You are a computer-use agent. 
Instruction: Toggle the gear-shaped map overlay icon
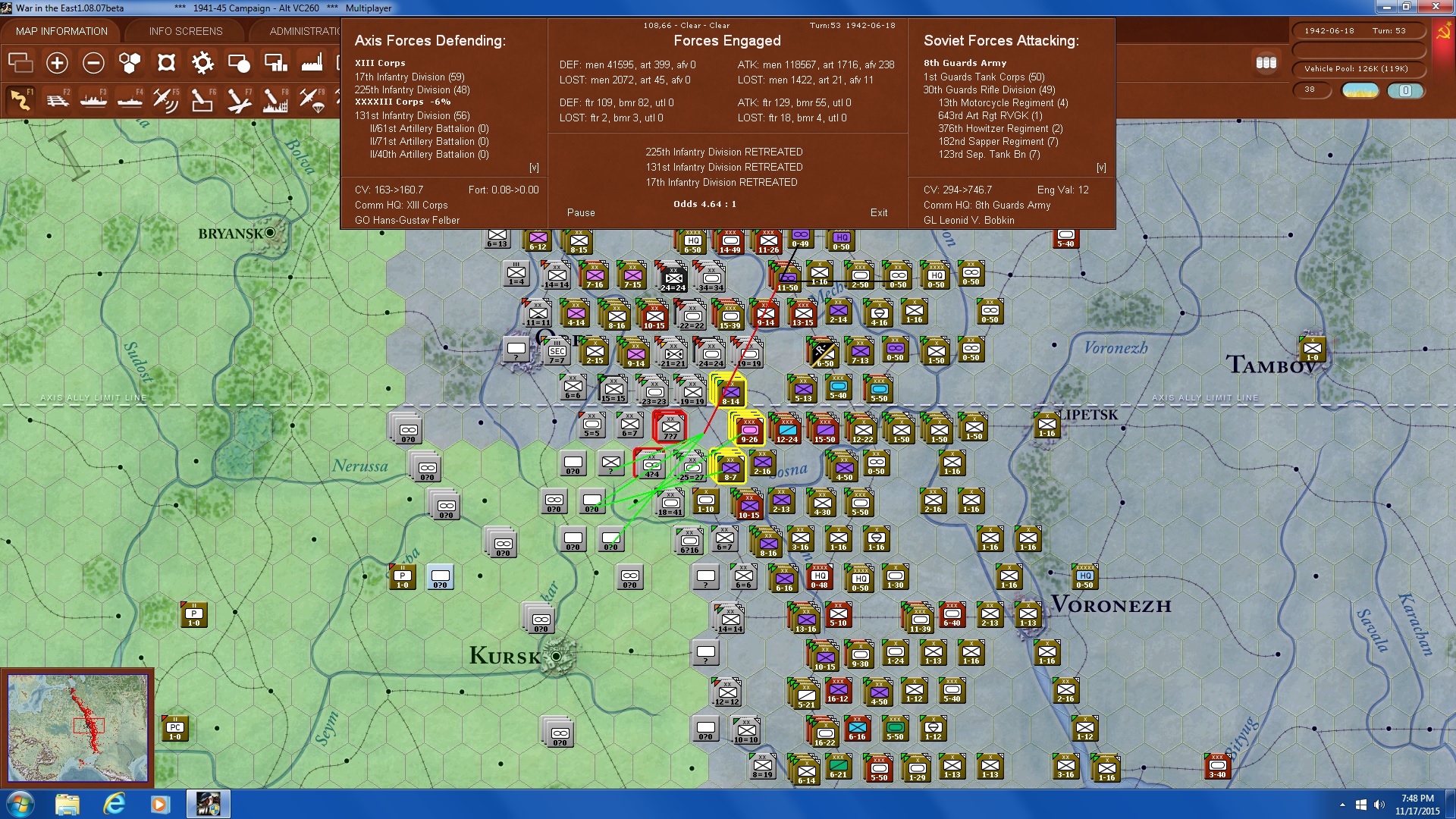[202, 63]
